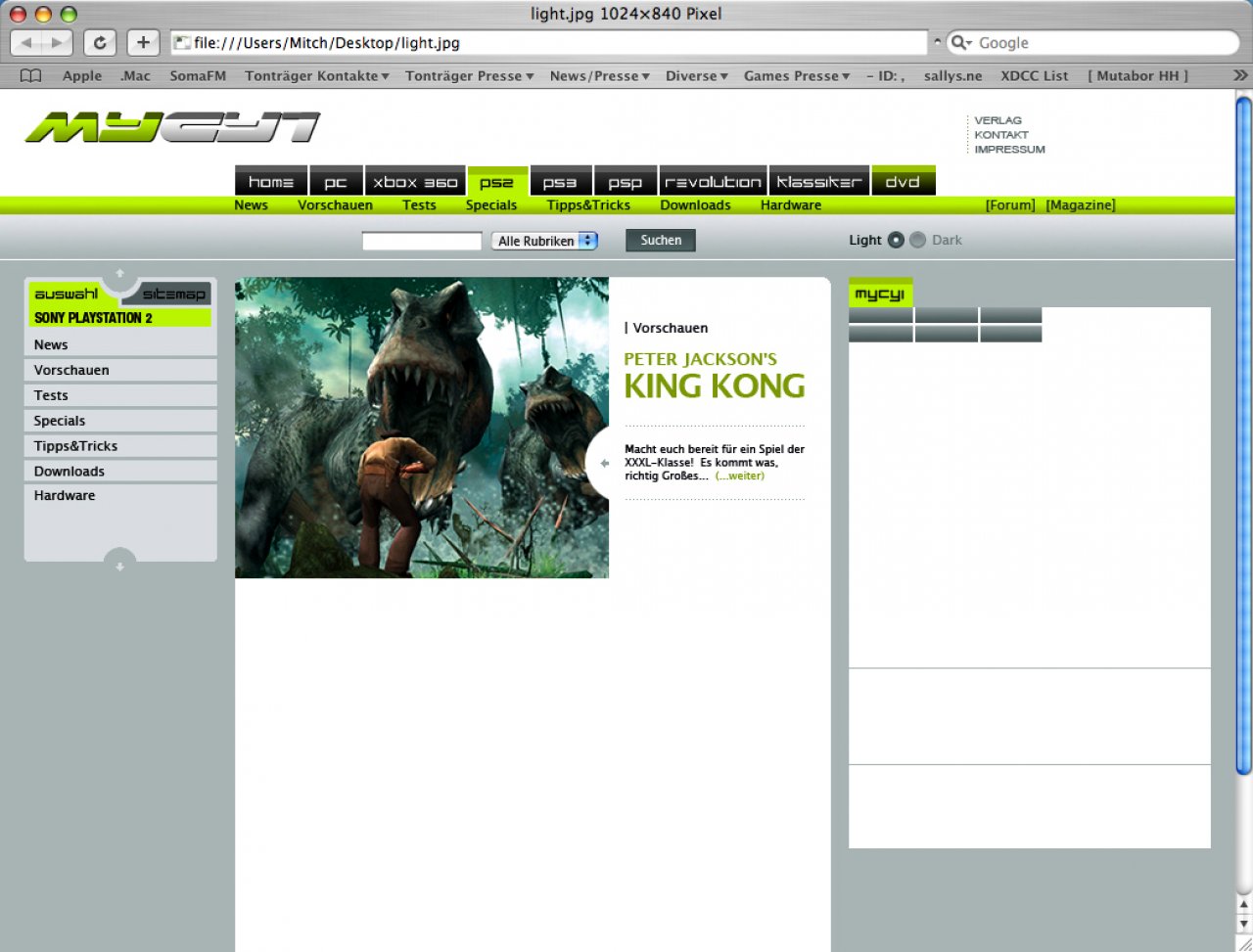Image resolution: width=1253 pixels, height=952 pixels.
Task: Open KONTAKT link
Action: [1001, 135]
